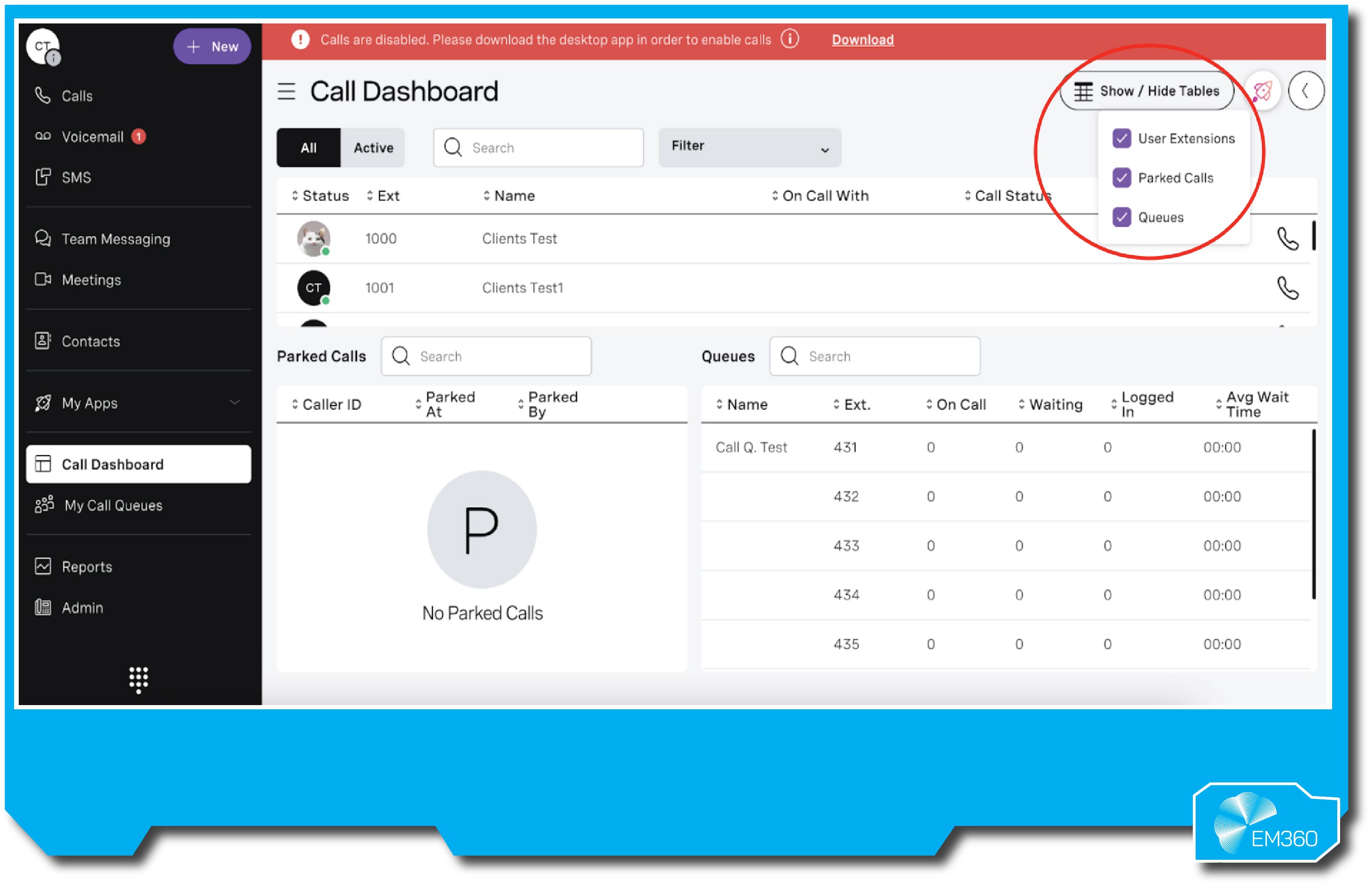This screenshot has width=1372, height=887.
Task: Call extension 1000 using the phone icon
Action: [x=1289, y=239]
